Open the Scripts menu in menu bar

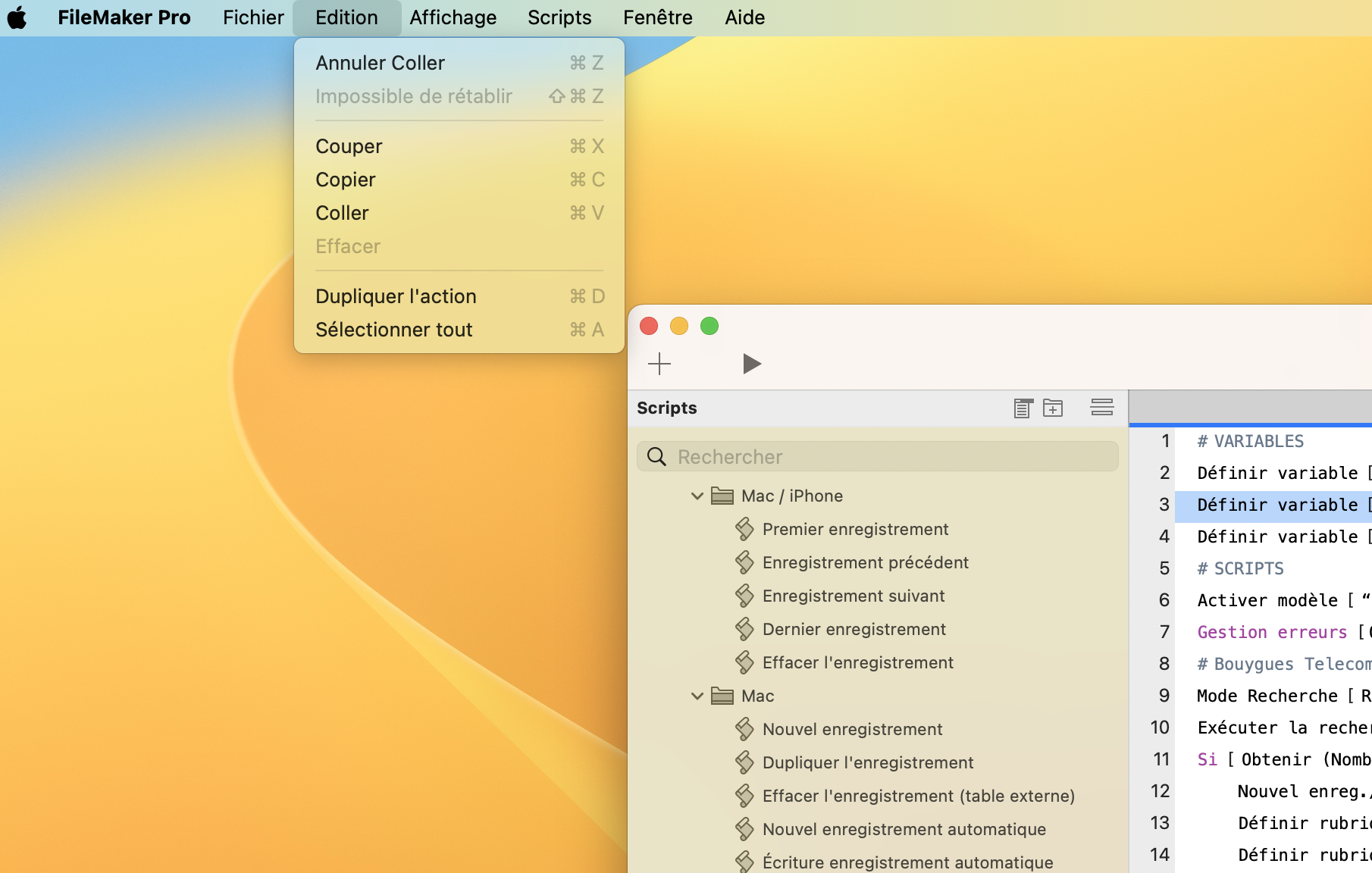(559, 17)
